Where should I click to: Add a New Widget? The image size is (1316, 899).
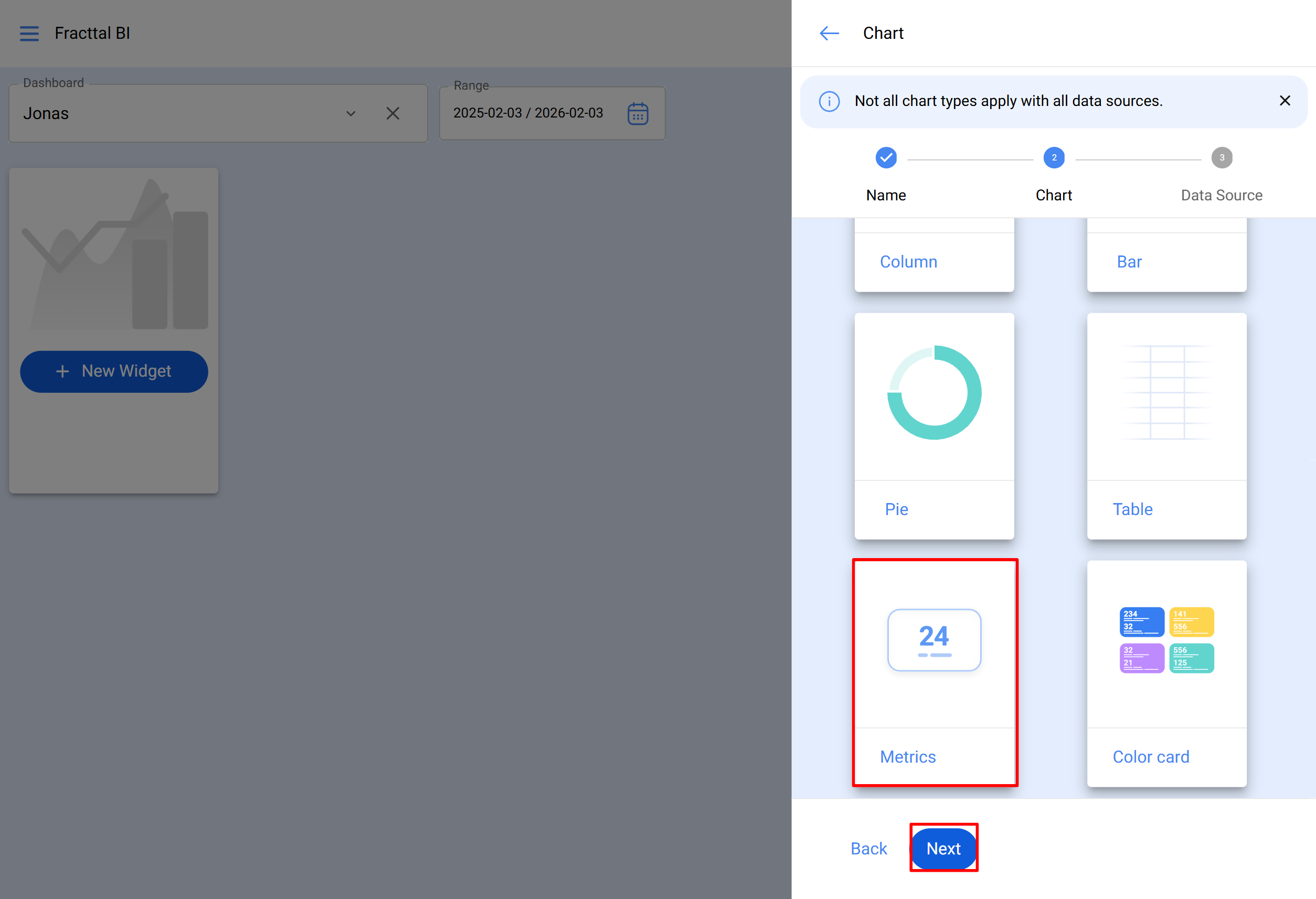click(114, 371)
